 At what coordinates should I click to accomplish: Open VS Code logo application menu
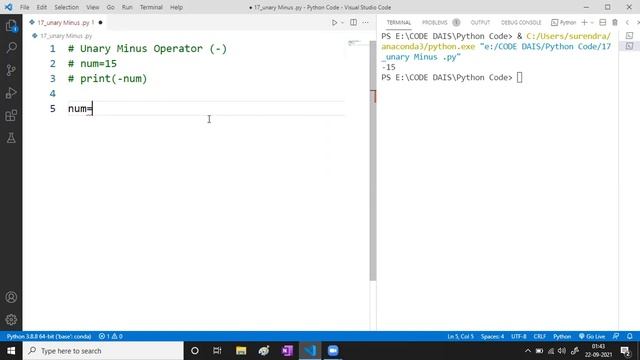tap(8, 7)
